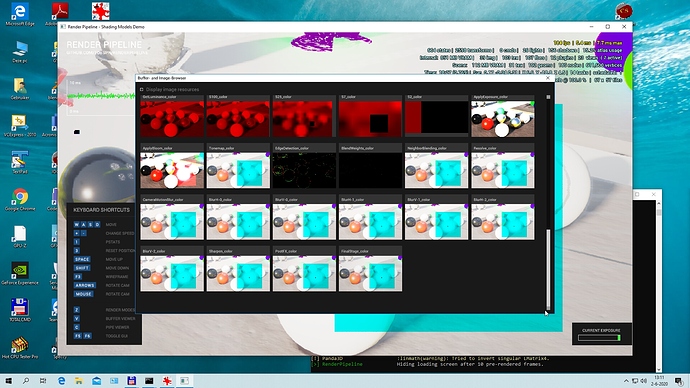Image resolution: width=690 pixels, height=388 pixels.
Task: Open Hot CPU Tester Pro desktop shortcut
Action: (x=20, y=347)
